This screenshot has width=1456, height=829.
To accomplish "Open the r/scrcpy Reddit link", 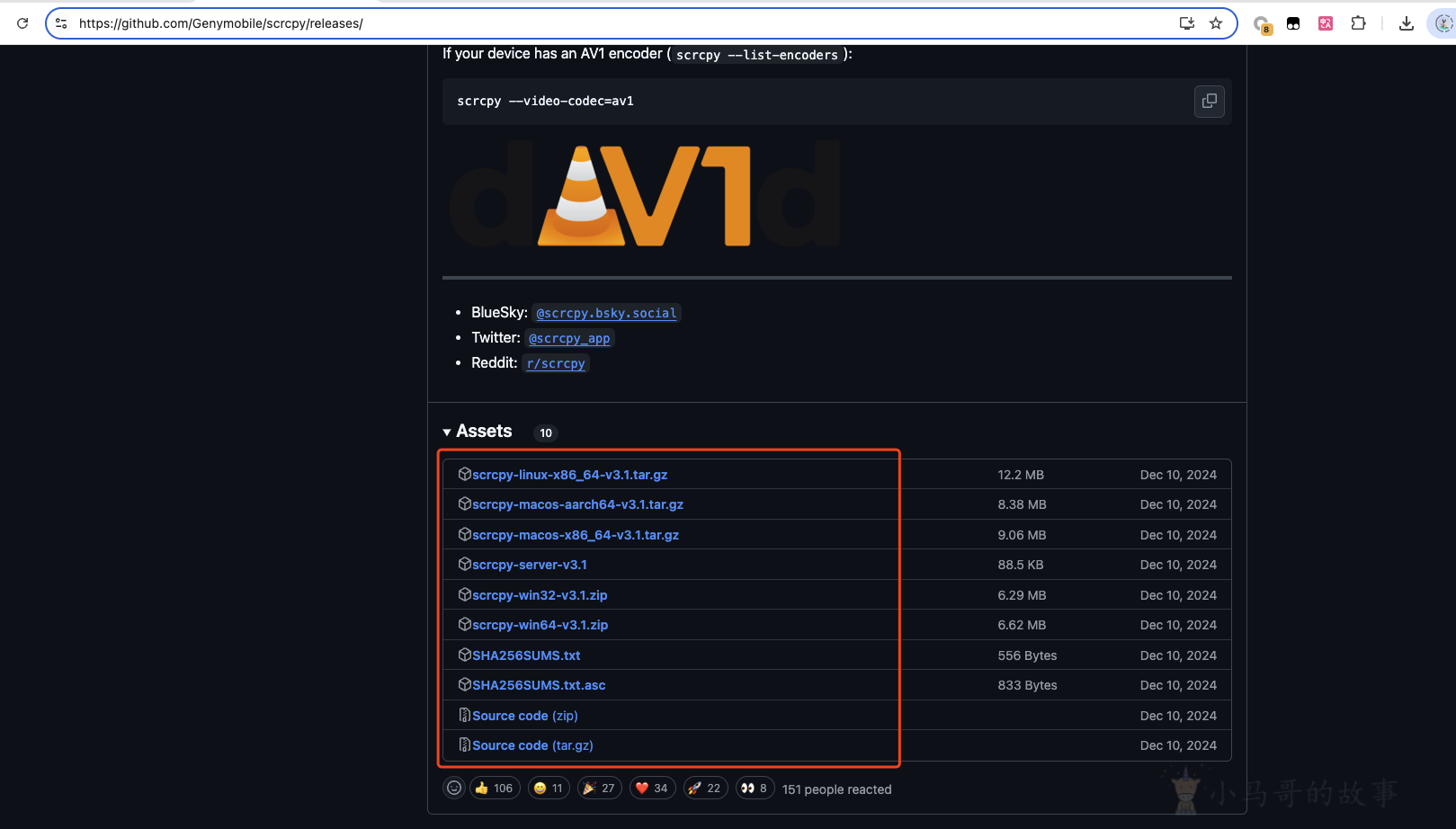I will (x=556, y=363).
